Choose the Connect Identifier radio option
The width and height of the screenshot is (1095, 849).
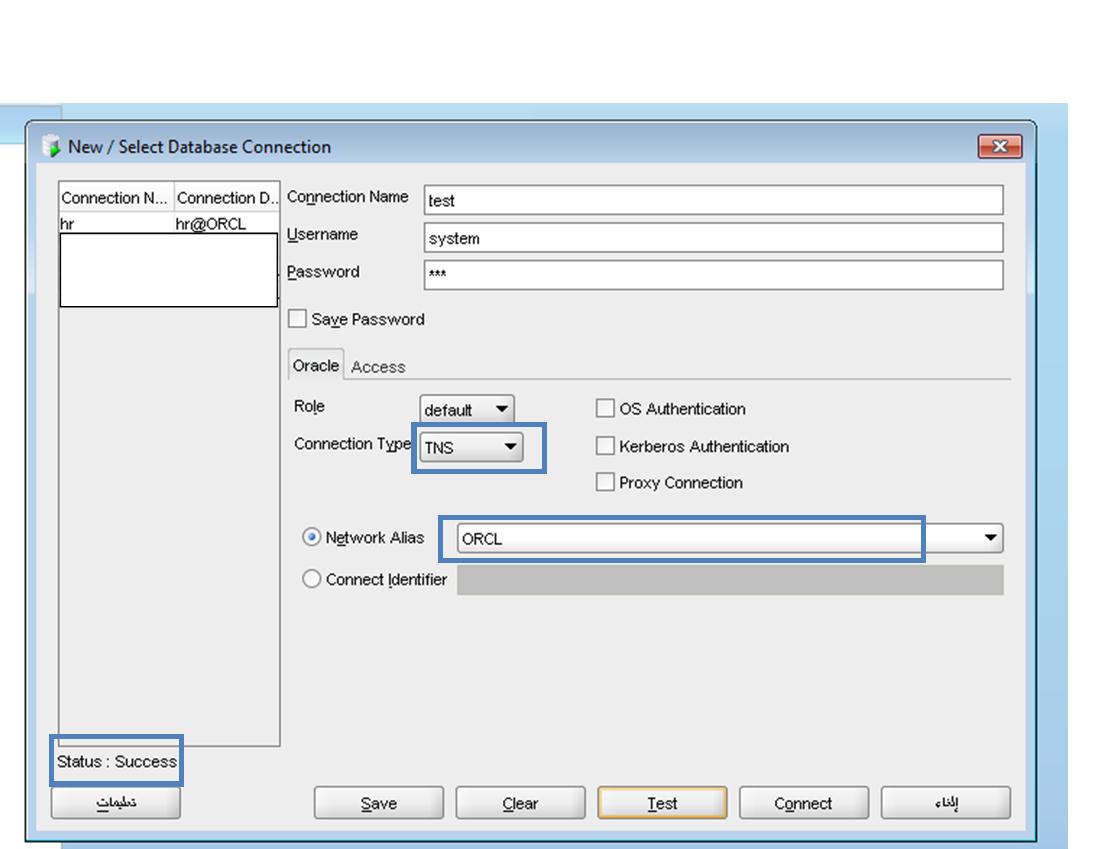click(x=312, y=580)
